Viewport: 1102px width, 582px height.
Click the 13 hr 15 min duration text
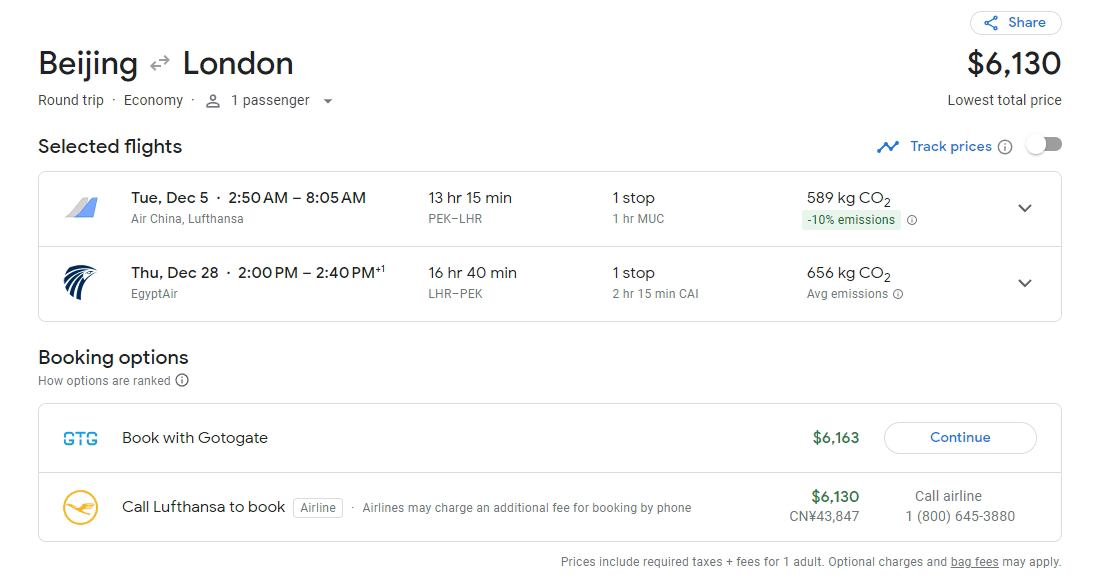pos(470,198)
